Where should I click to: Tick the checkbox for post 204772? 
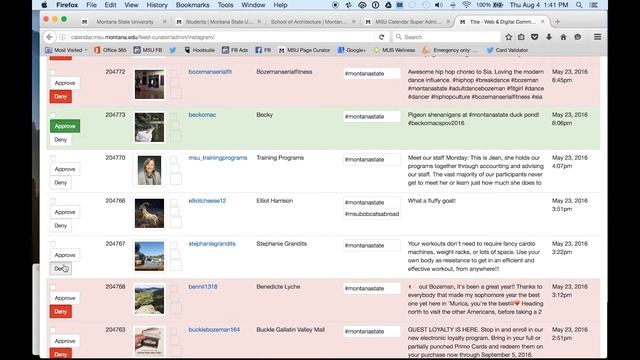[x=53, y=72]
